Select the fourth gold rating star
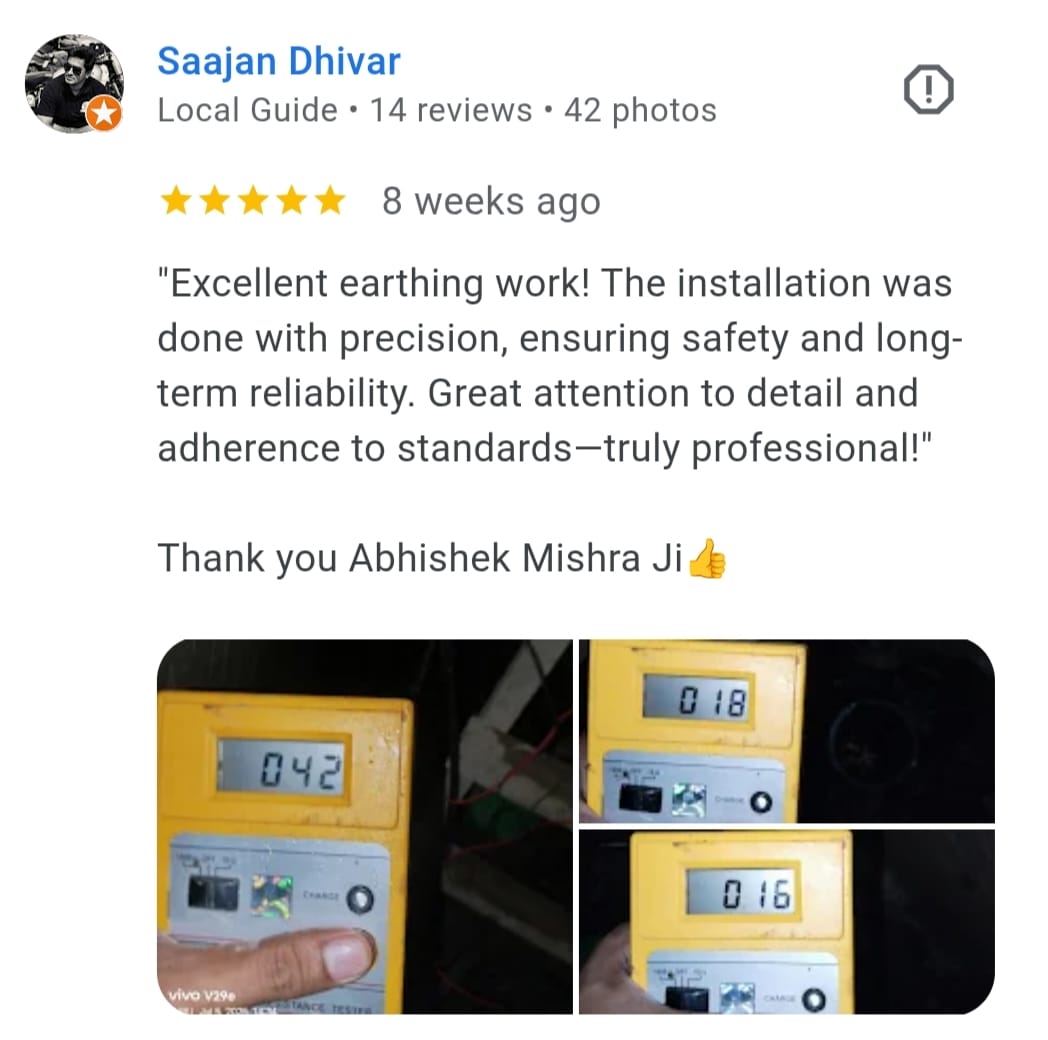1048x1040 pixels. [x=292, y=201]
